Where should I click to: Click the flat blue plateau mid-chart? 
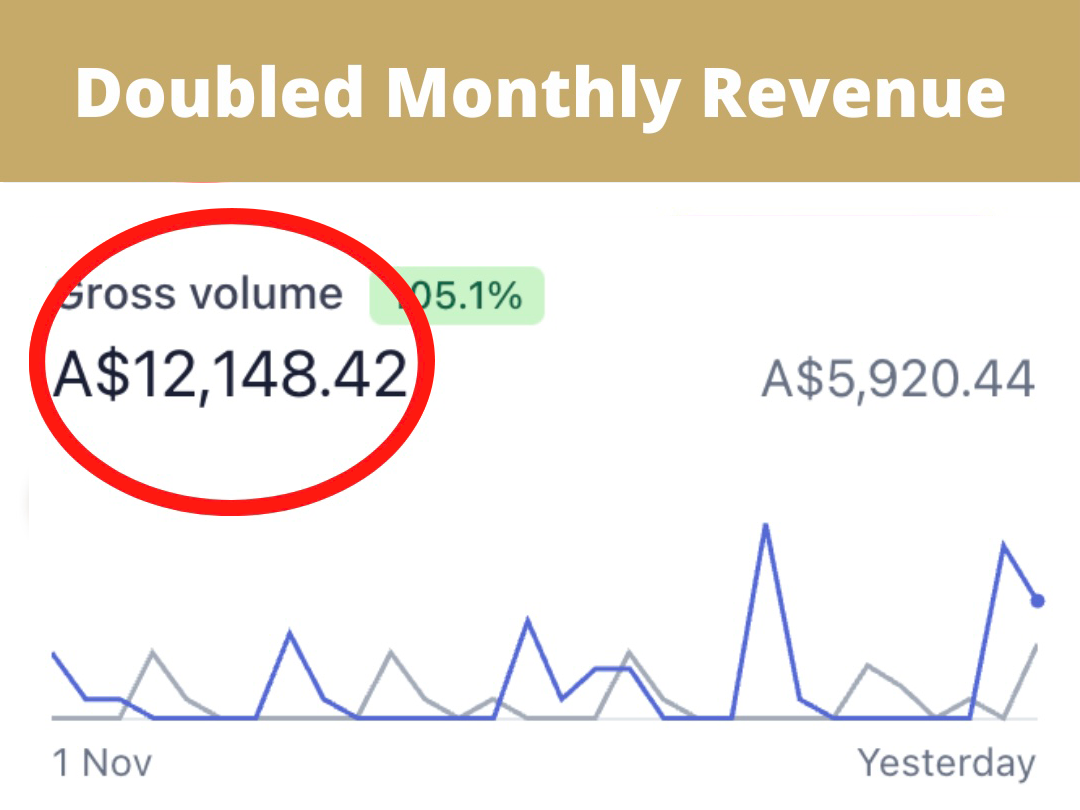tap(611, 668)
